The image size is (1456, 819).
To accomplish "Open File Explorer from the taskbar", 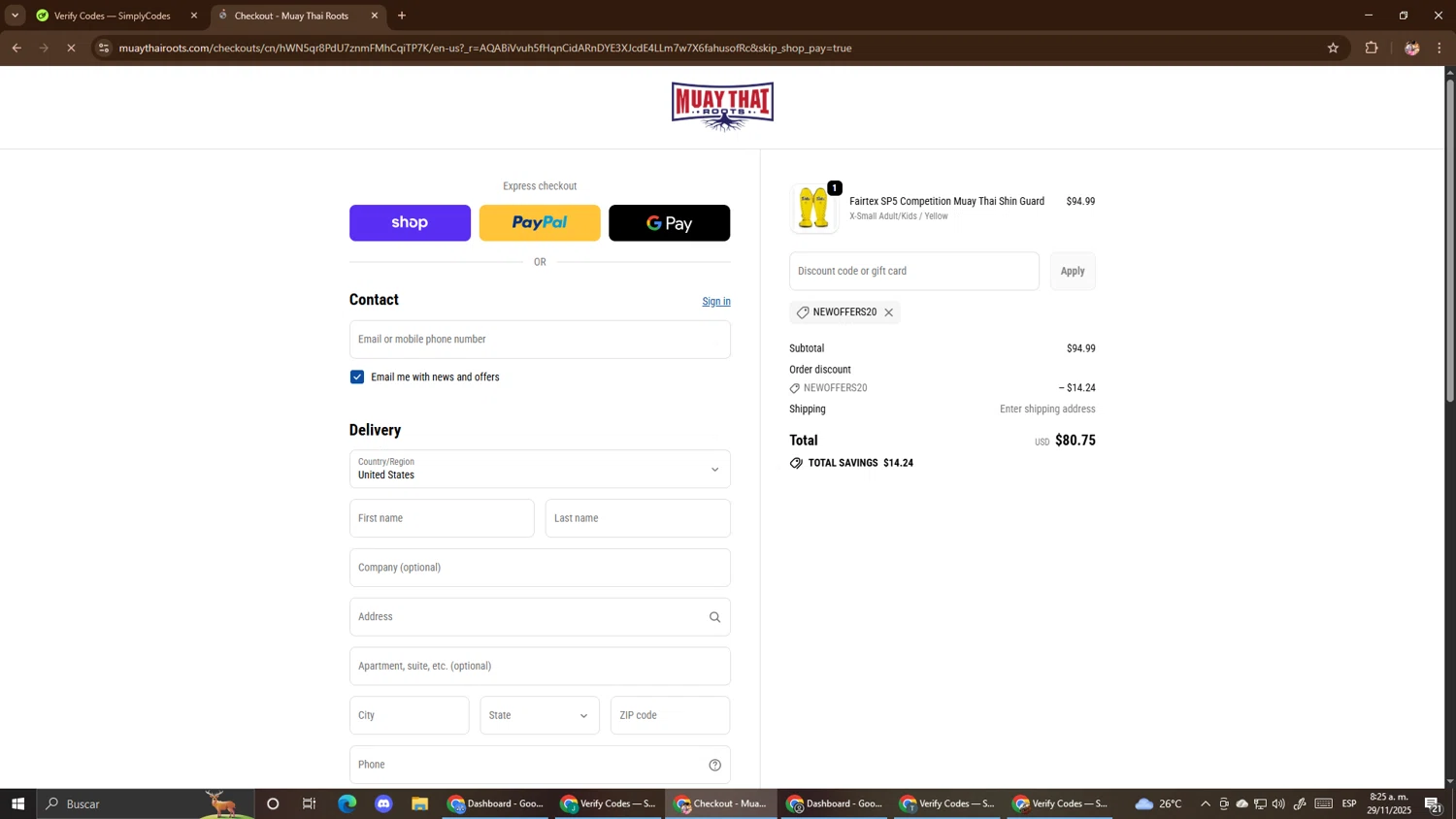I will (x=419, y=803).
